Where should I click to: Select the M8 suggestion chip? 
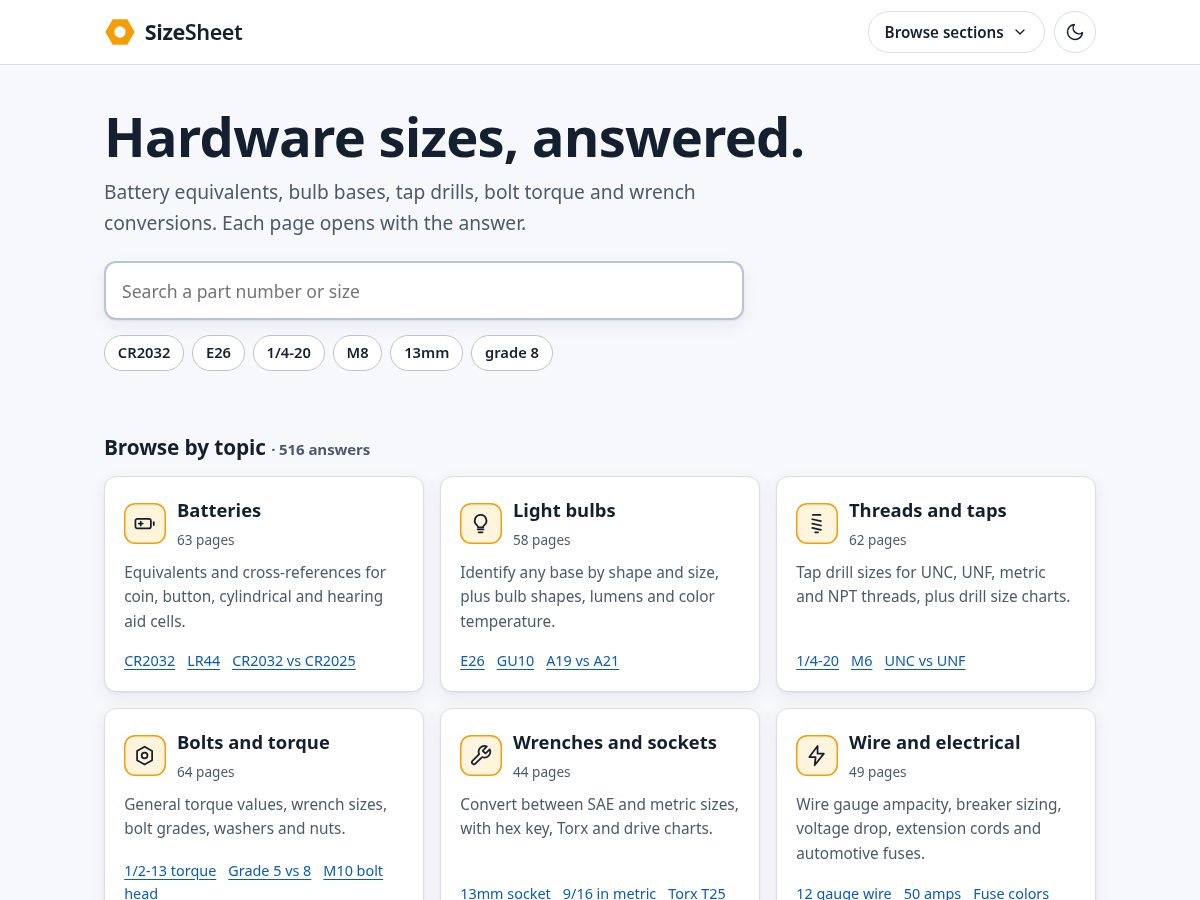point(357,353)
